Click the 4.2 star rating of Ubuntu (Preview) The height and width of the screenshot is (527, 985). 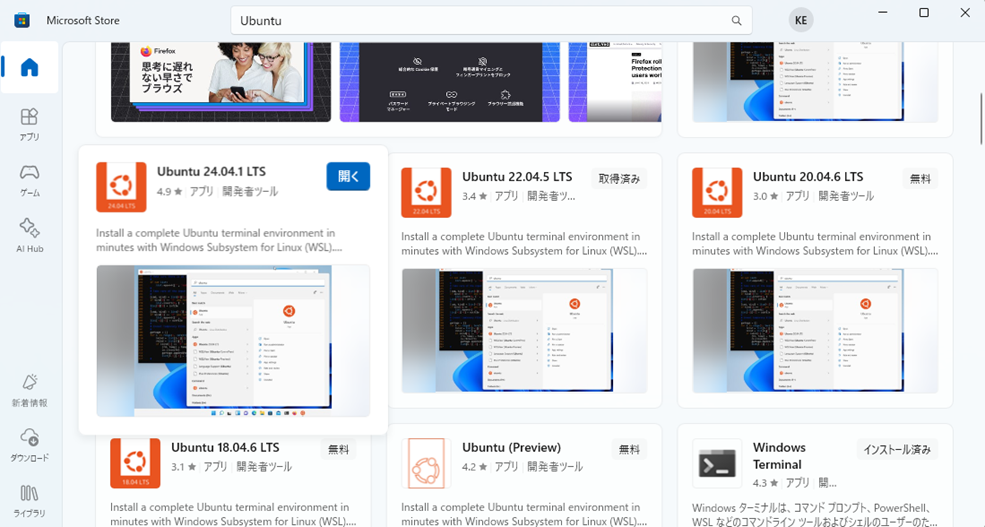click(475, 467)
